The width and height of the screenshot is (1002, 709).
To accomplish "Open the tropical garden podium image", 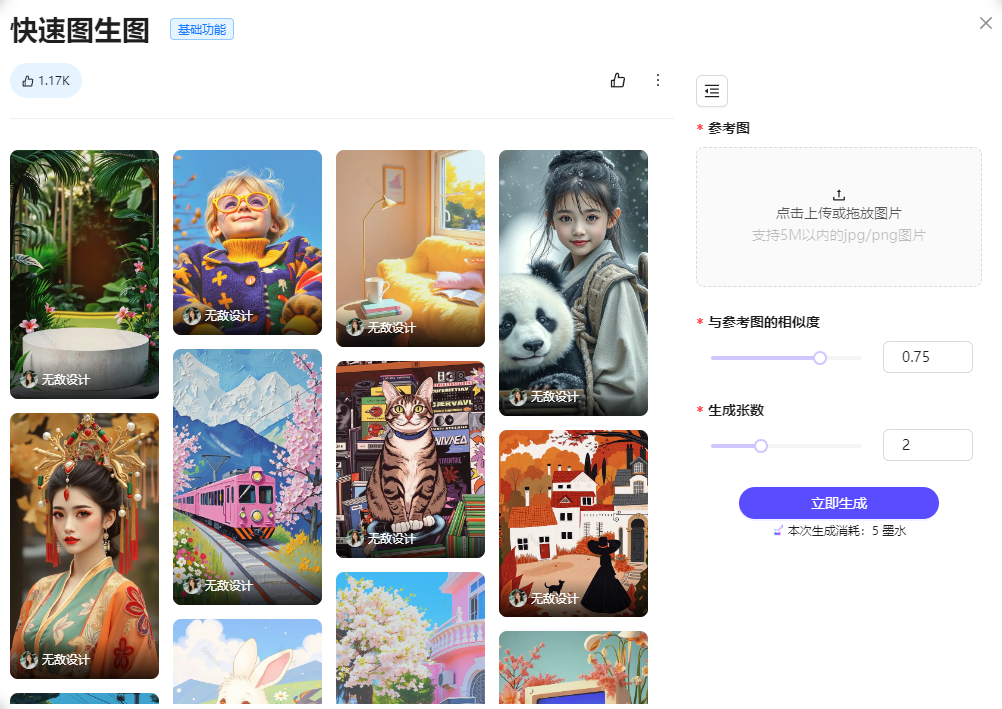I will tap(84, 274).
